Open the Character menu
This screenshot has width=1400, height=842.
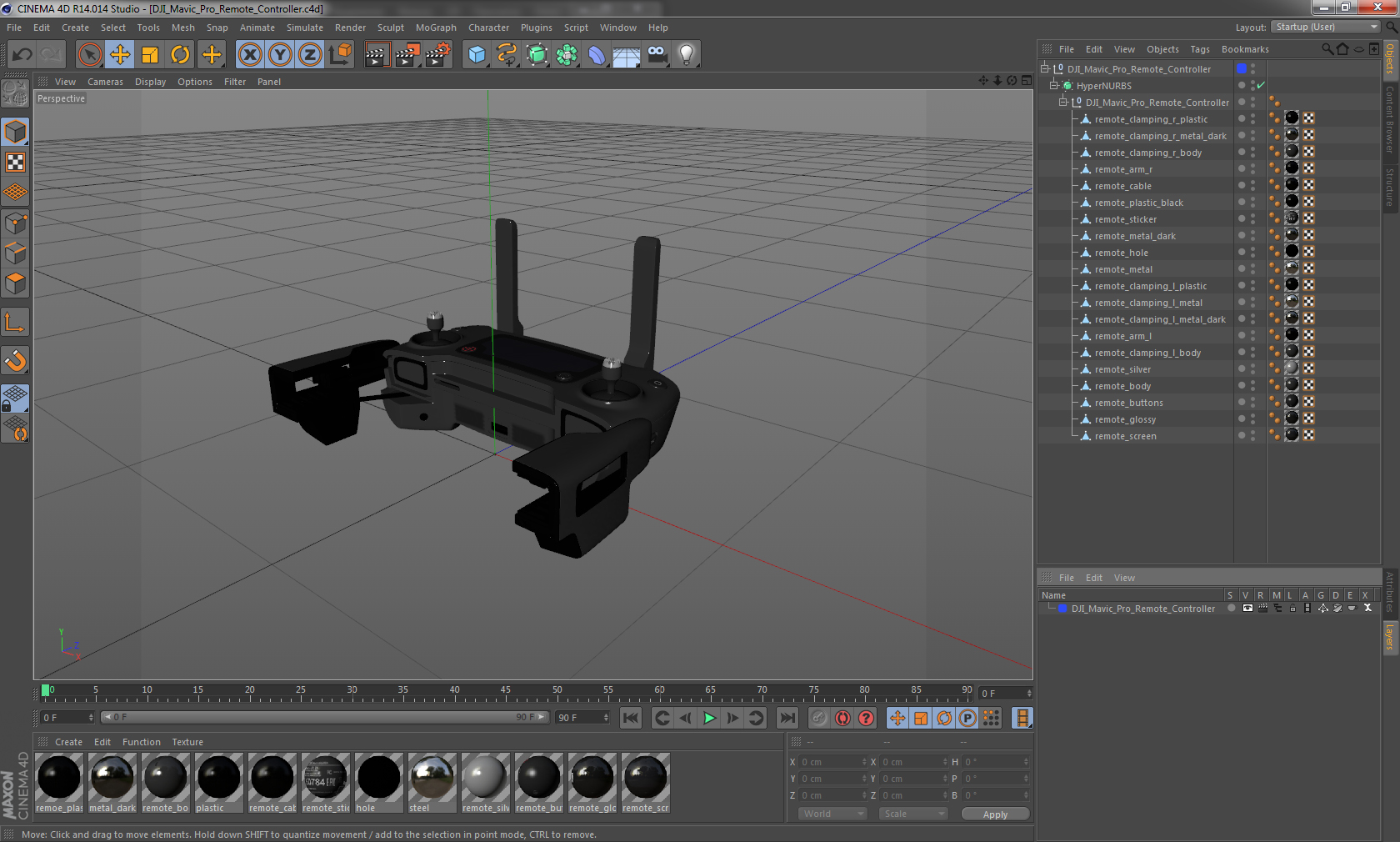488,28
